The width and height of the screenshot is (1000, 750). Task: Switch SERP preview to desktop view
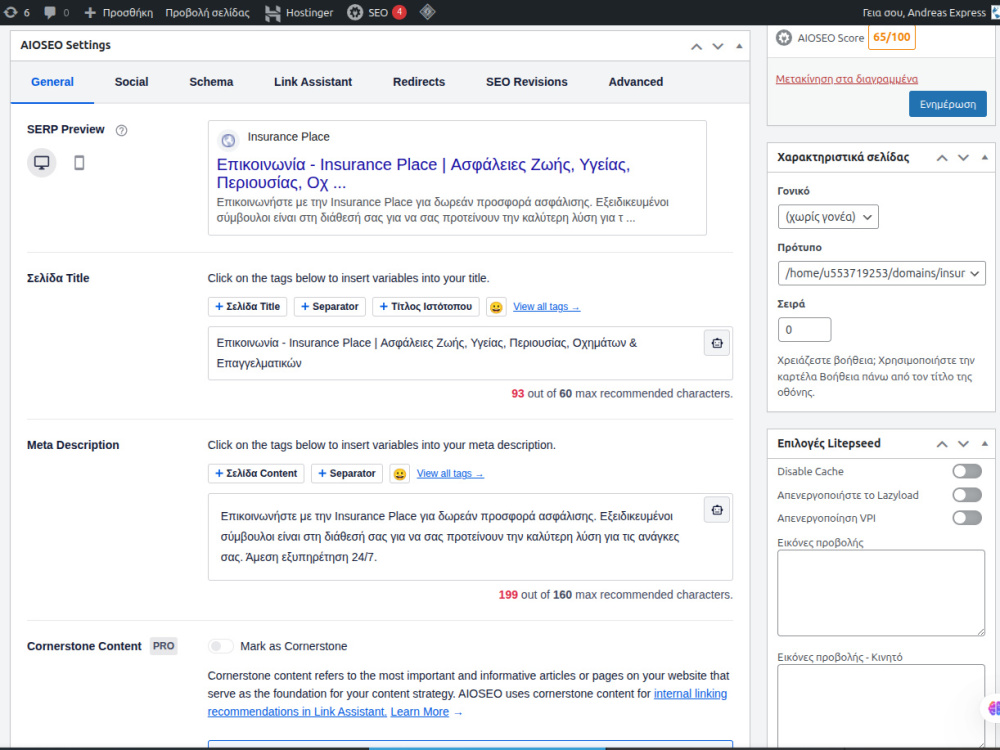[41, 163]
